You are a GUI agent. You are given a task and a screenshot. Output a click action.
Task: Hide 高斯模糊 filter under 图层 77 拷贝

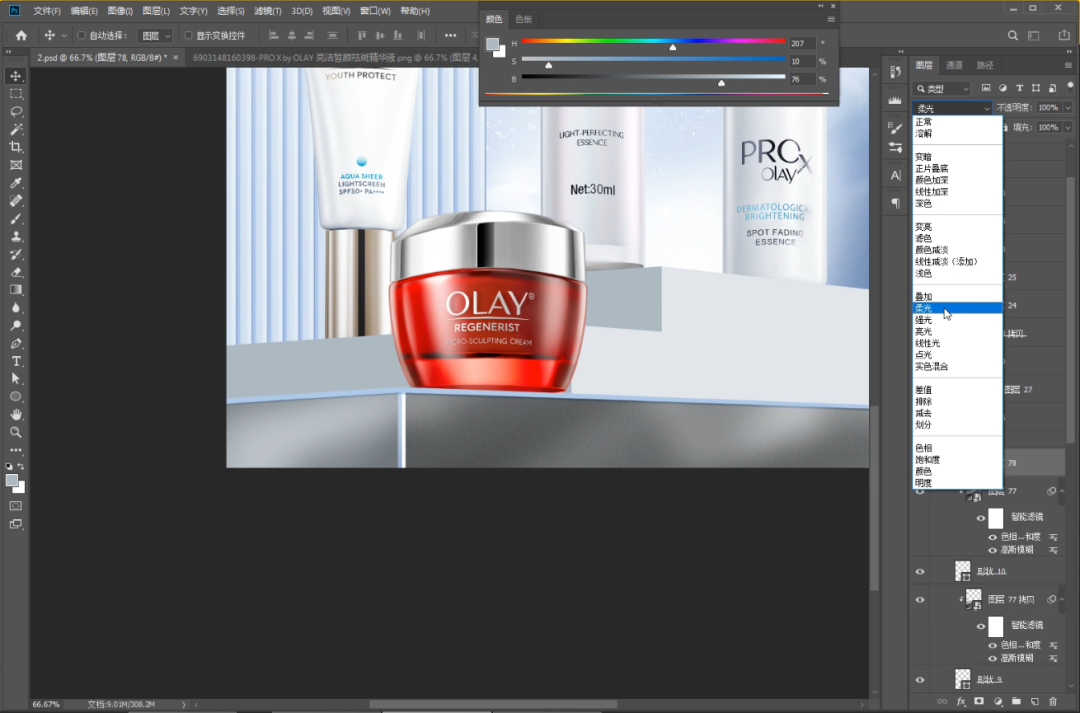pos(993,659)
